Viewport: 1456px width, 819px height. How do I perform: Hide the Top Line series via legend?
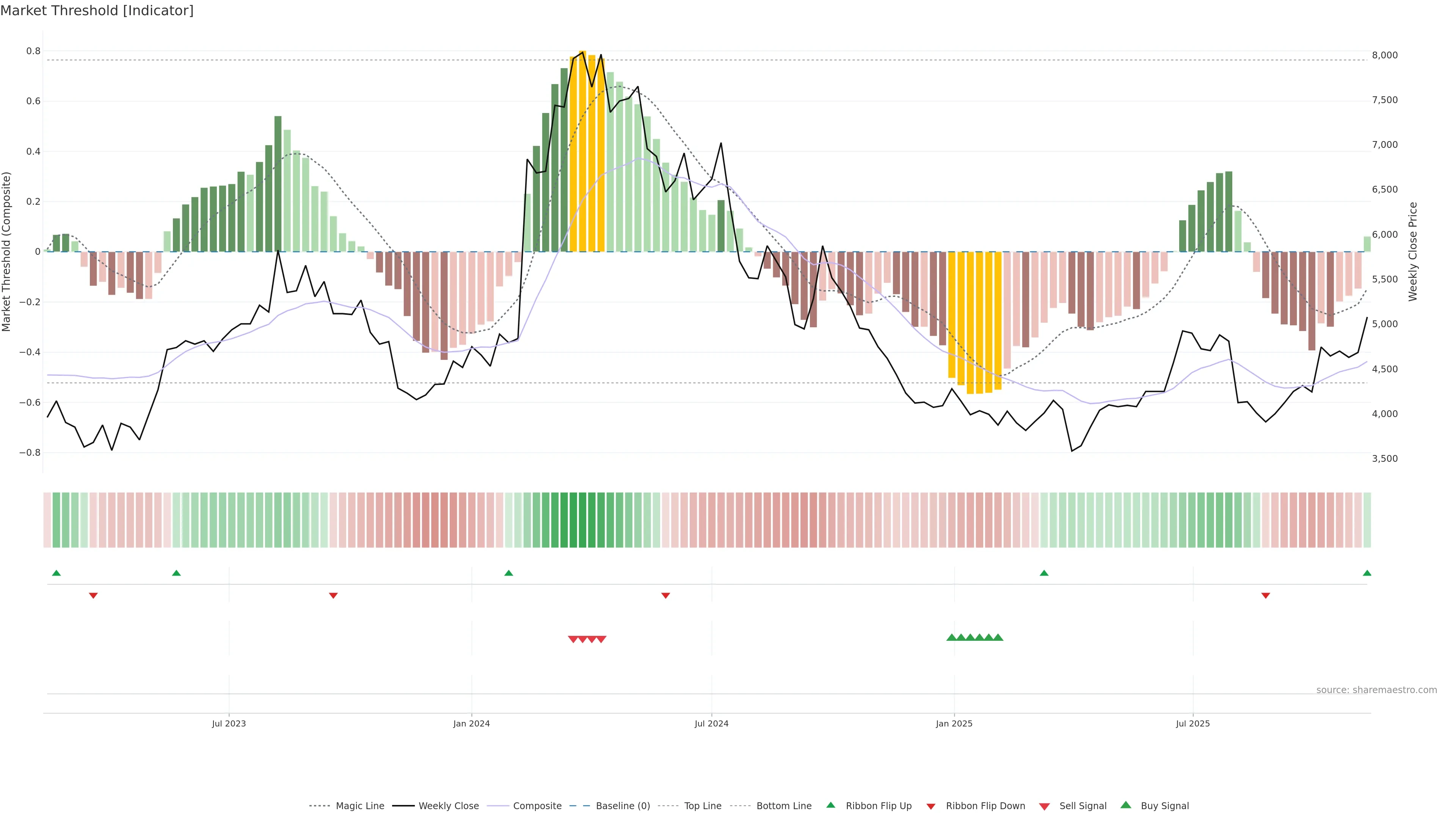coord(703,806)
